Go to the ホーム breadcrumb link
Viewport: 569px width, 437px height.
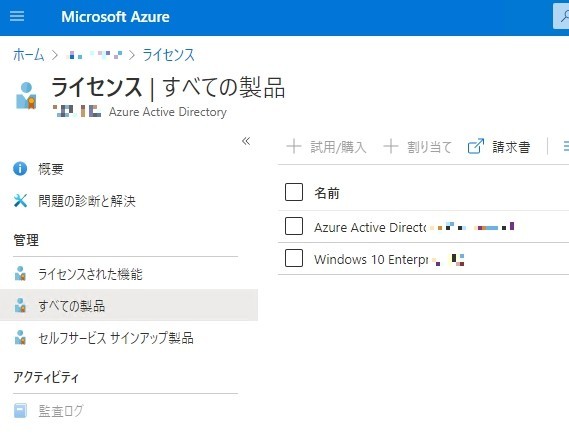tap(28, 55)
